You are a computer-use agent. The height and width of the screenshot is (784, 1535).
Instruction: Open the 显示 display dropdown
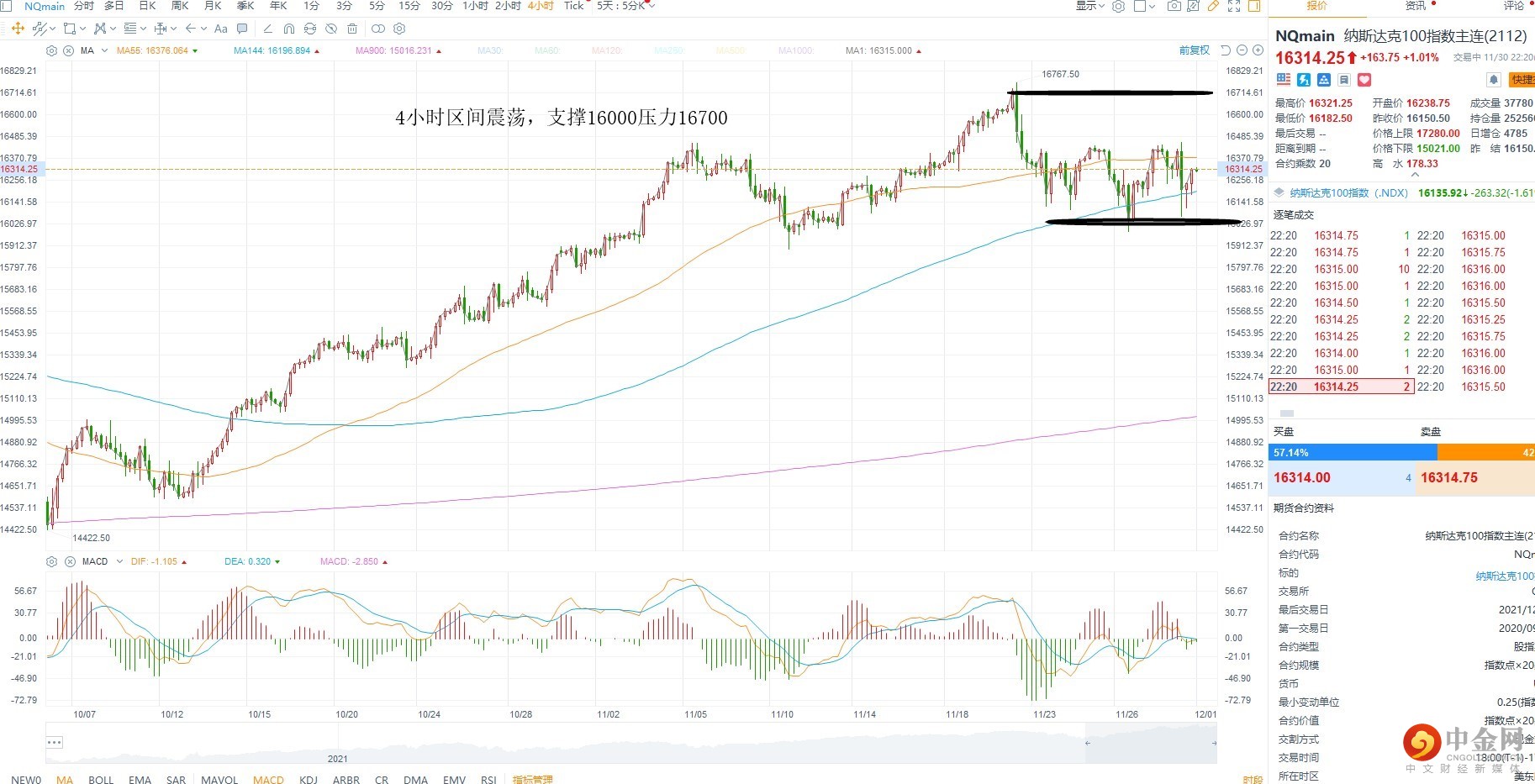[x=1089, y=6]
